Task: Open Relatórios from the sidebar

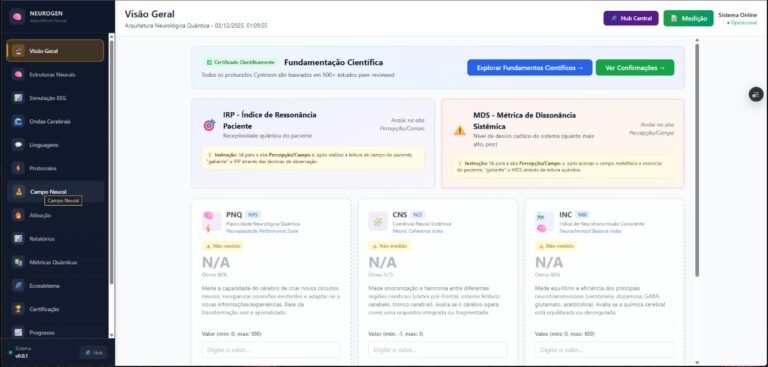Action: tap(55, 239)
